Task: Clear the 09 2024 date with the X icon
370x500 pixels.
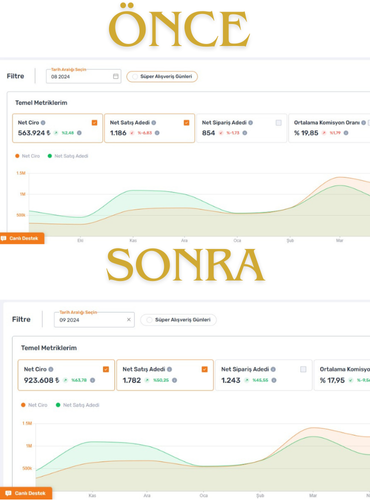Action: coord(129,319)
